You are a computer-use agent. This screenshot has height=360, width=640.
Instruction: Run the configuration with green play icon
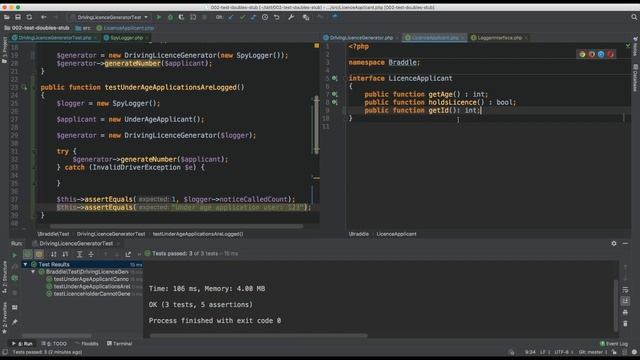(x=159, y=17)
